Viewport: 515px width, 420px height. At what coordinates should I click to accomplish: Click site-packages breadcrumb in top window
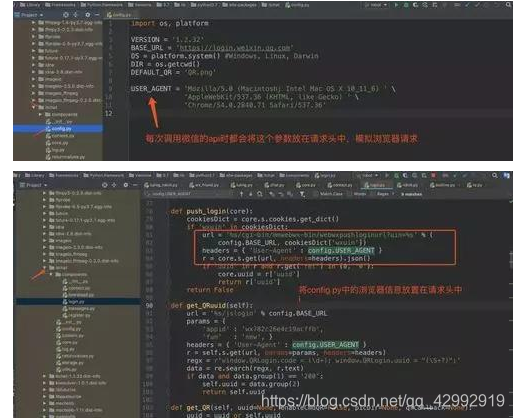pyautogui.click(x=239, y=5)
